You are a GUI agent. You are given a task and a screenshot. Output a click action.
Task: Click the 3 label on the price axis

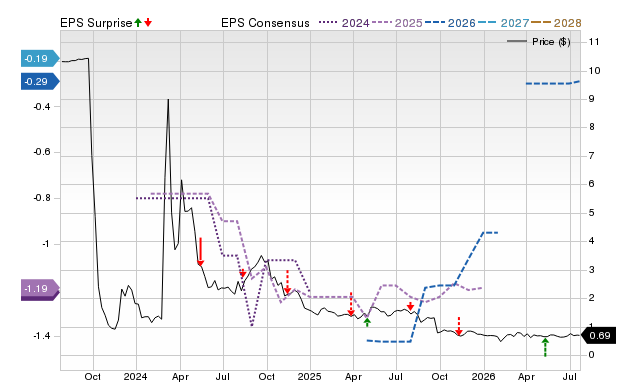(591, 270)
